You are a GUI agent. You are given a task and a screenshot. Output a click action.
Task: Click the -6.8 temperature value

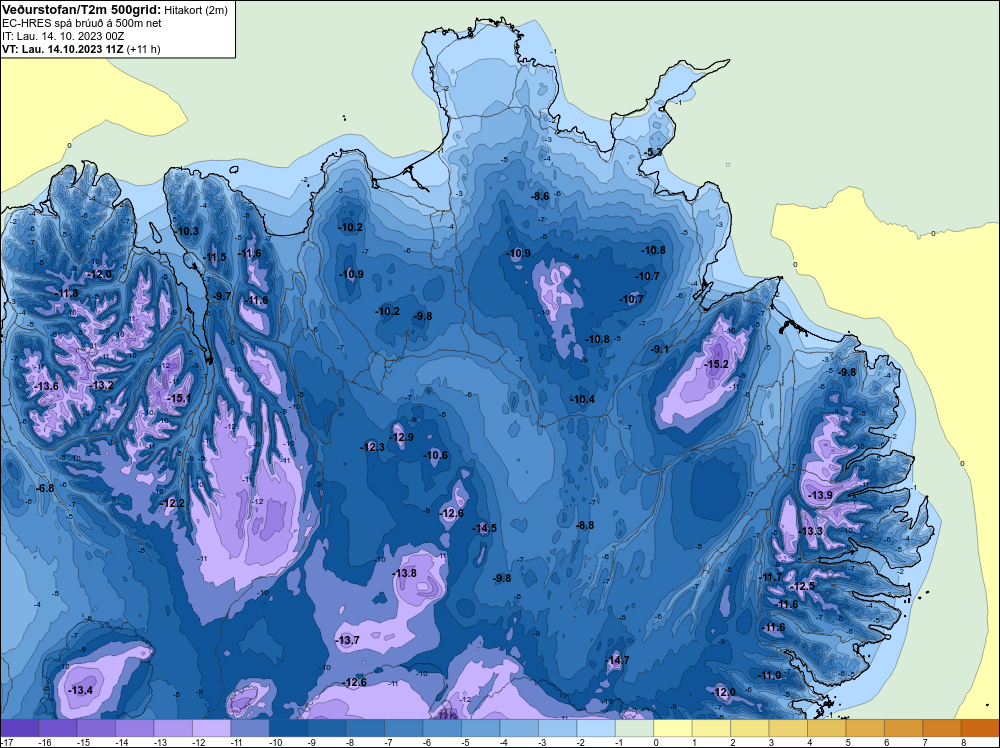pos(45,488)
